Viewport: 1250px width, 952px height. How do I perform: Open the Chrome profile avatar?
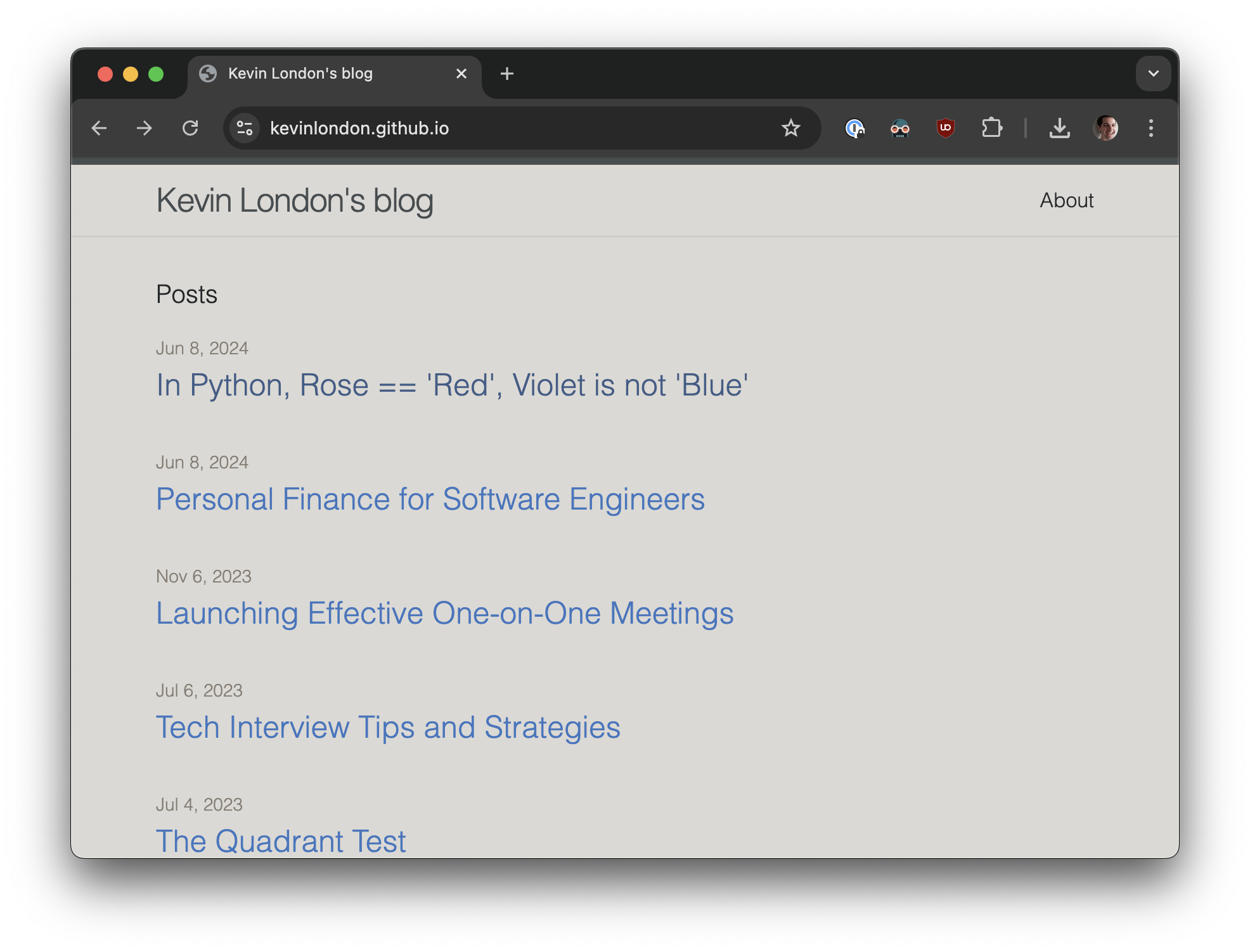(1107, 128)
